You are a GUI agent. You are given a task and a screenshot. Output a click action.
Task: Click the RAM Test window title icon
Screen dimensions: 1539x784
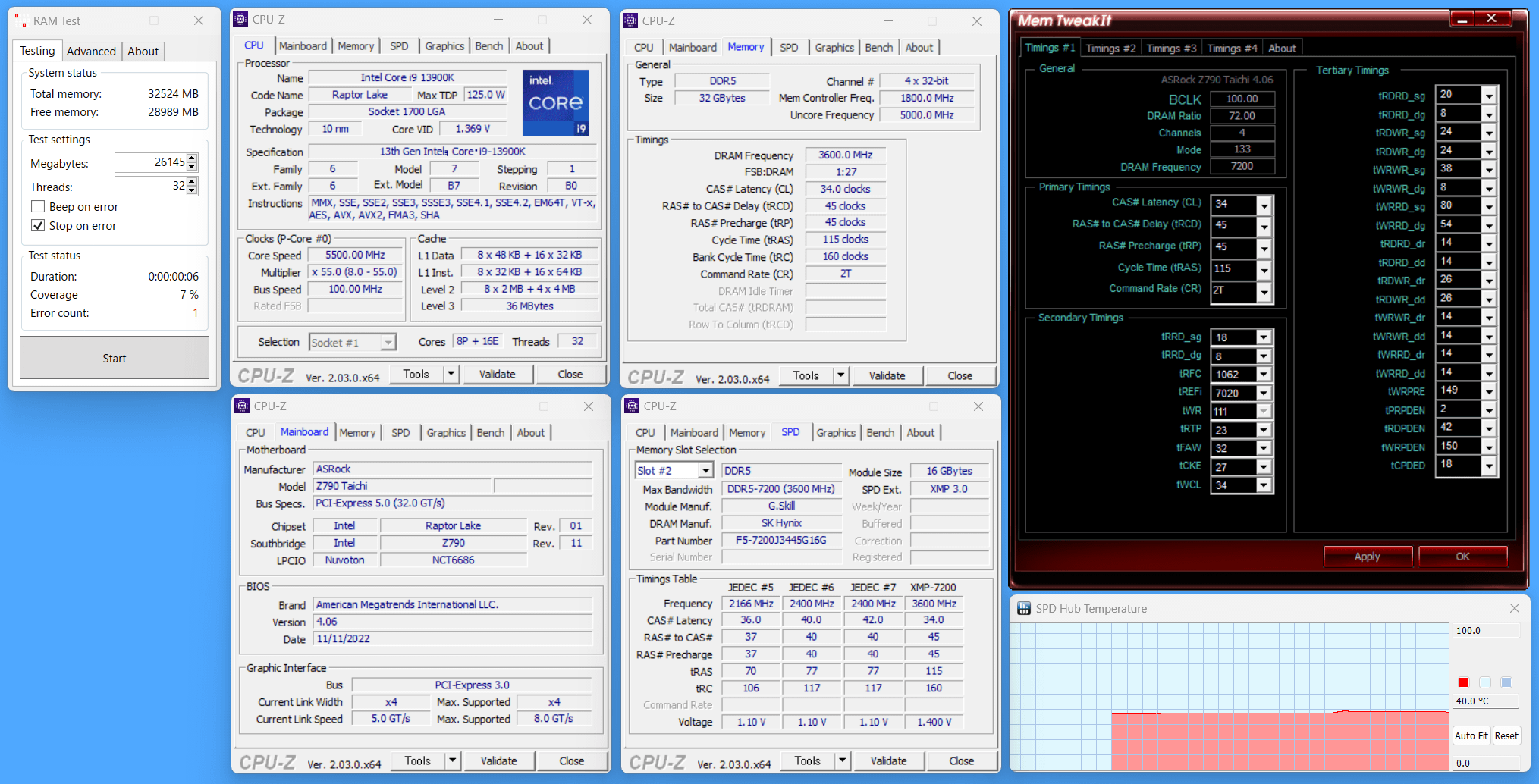(x=20, y=21)
